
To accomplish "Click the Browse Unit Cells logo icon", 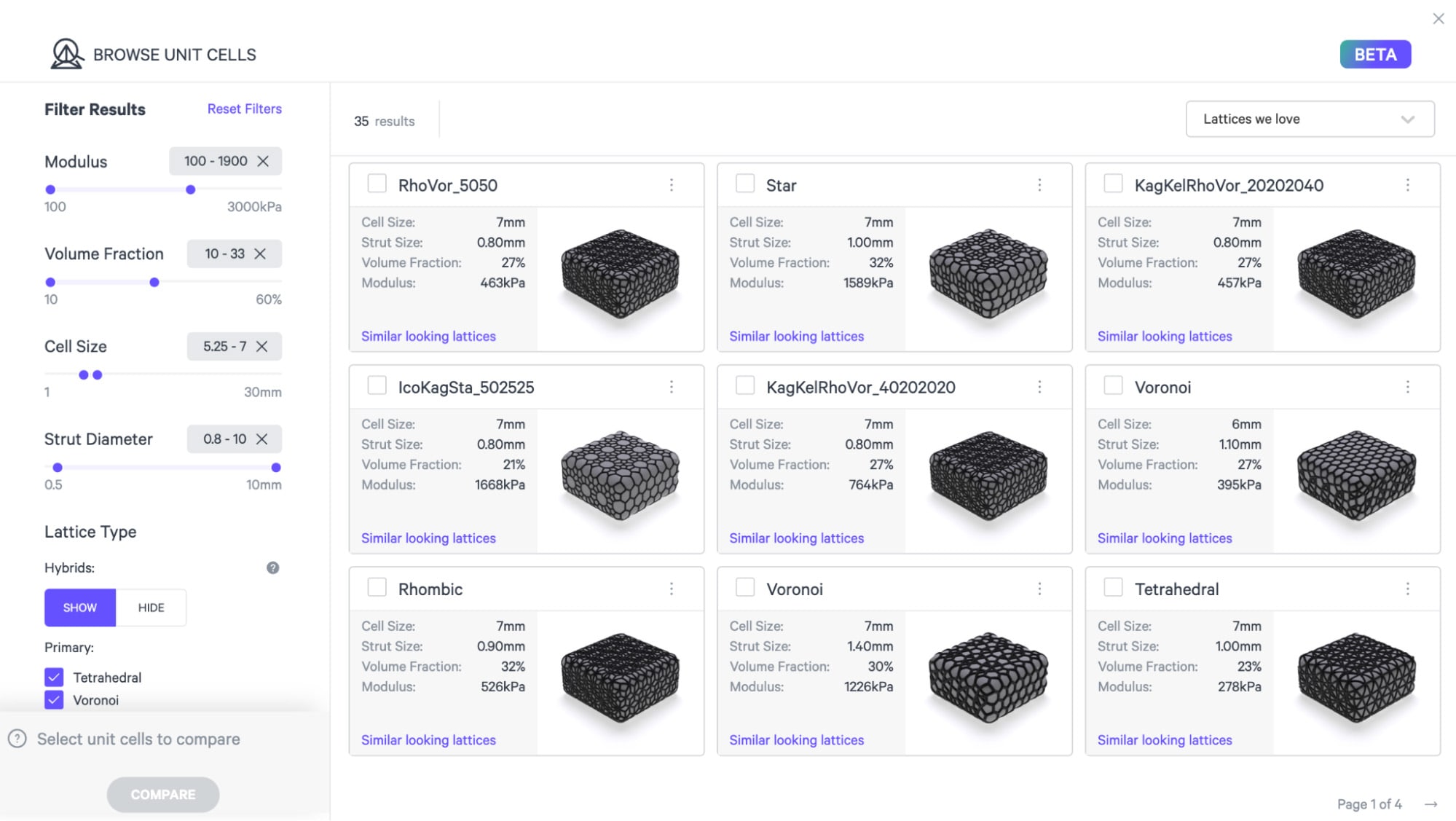I will 66,54.
